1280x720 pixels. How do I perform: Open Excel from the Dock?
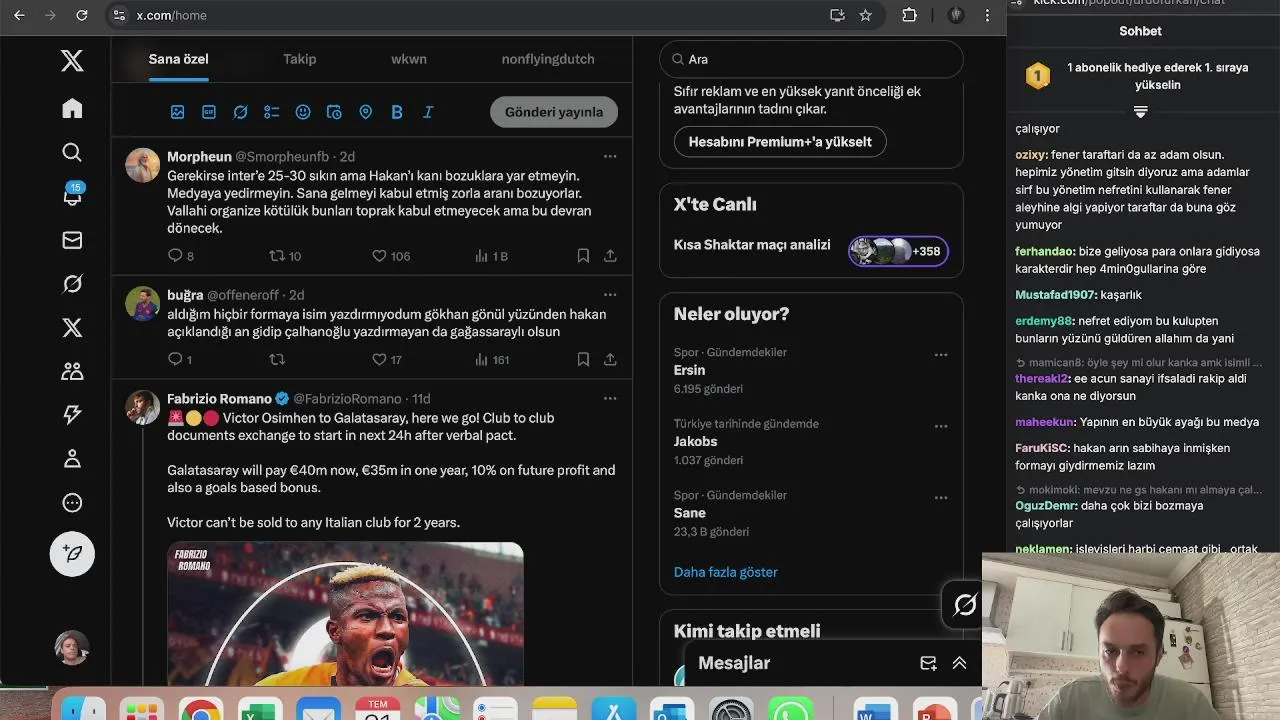click(260, 709)
